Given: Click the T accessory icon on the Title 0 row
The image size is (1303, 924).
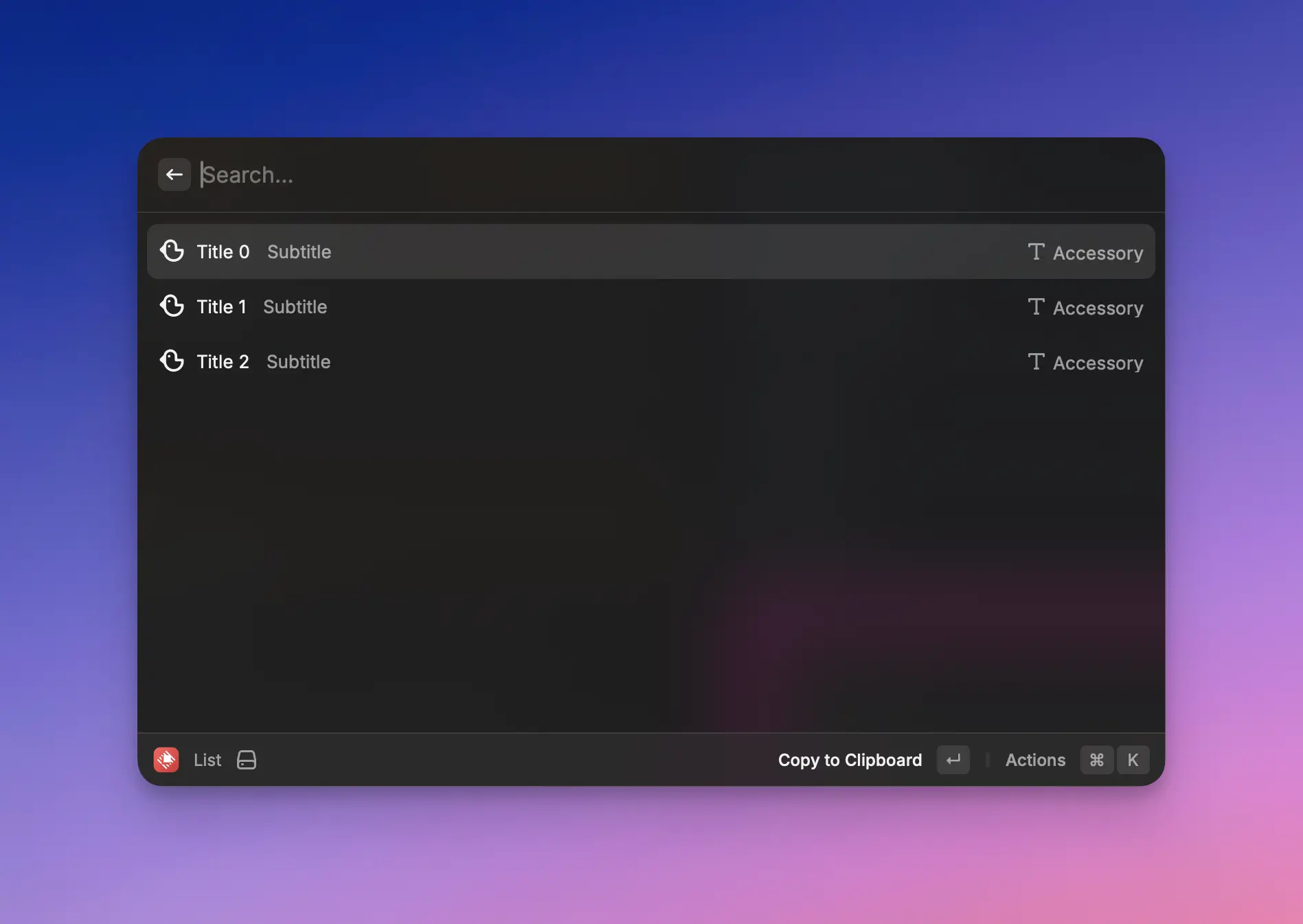Looking at the screenshot, I should click(1036, 251).
